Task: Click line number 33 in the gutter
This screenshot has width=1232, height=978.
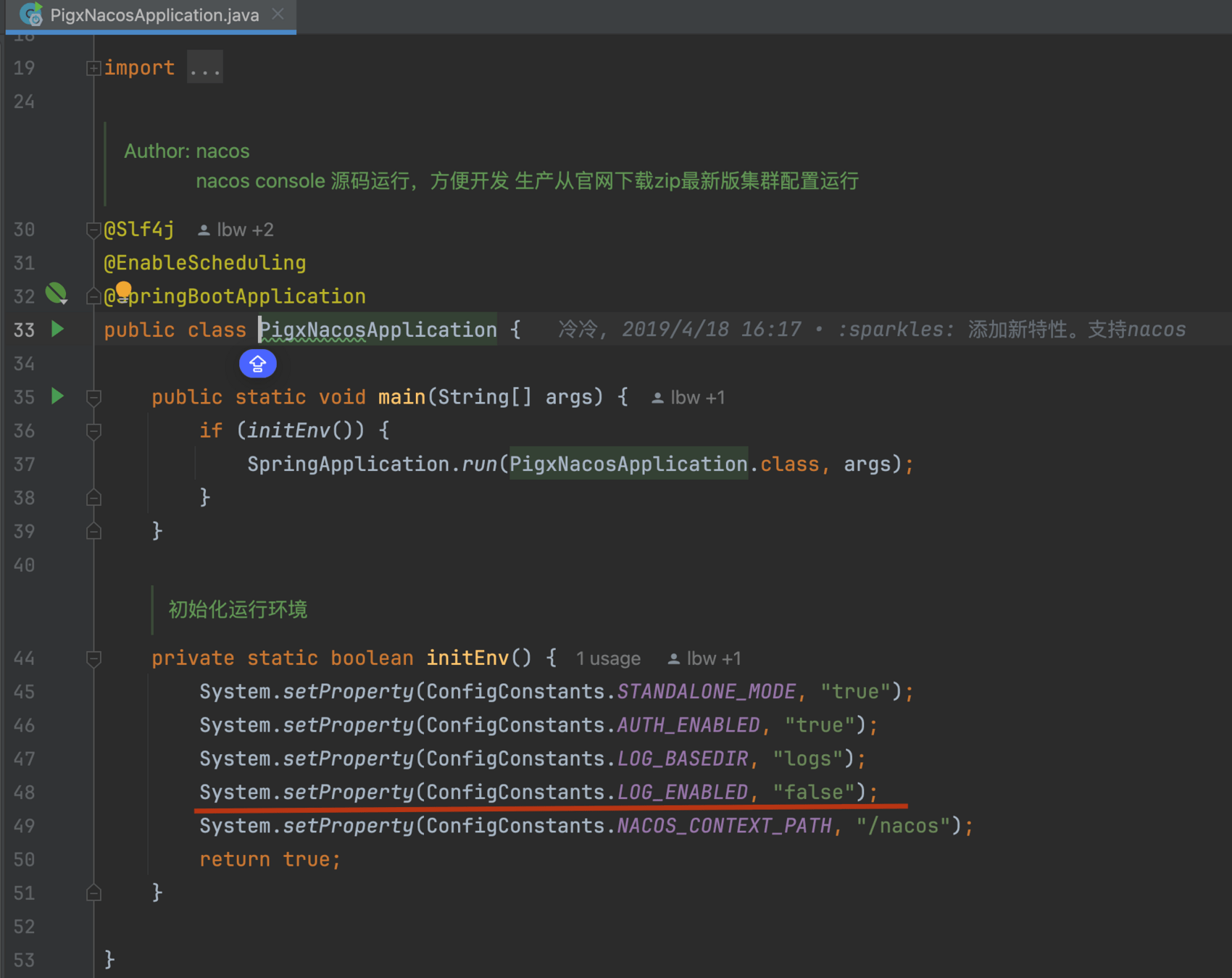Action: 24,330
